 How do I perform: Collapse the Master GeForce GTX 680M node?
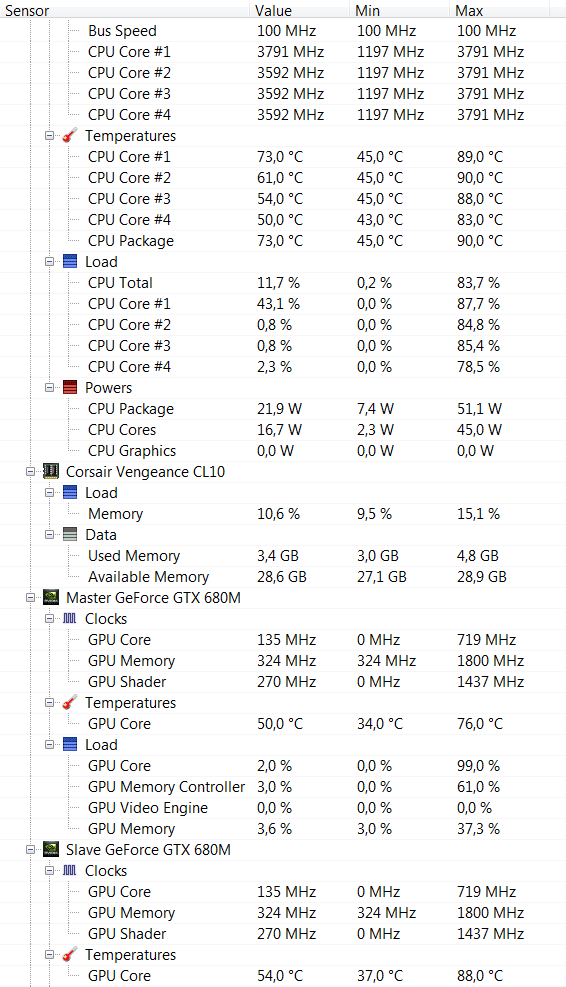click(30, 597)
